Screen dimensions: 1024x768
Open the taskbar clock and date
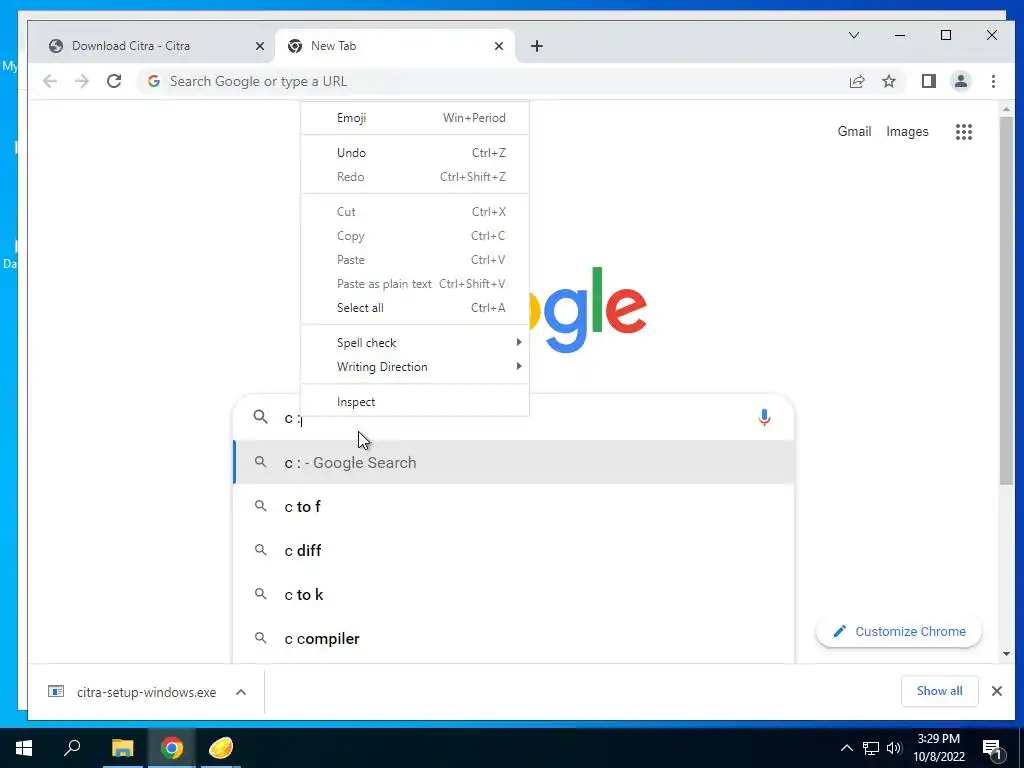click(938, 748)
